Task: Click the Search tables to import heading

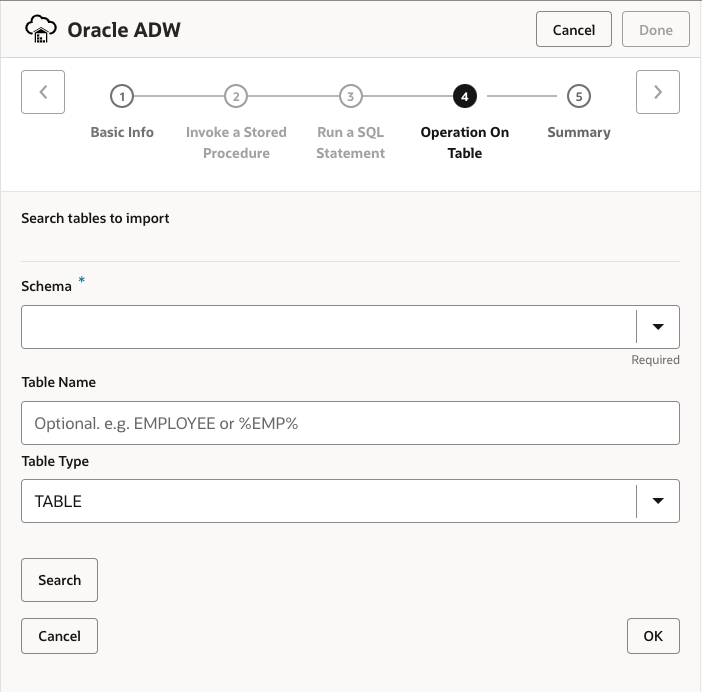Action: point(95,218)
